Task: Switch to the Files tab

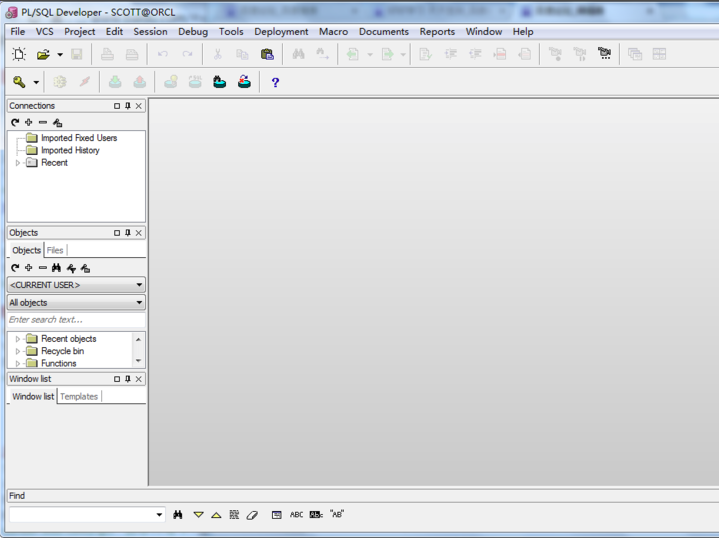Action: click(x=55, y=250)
